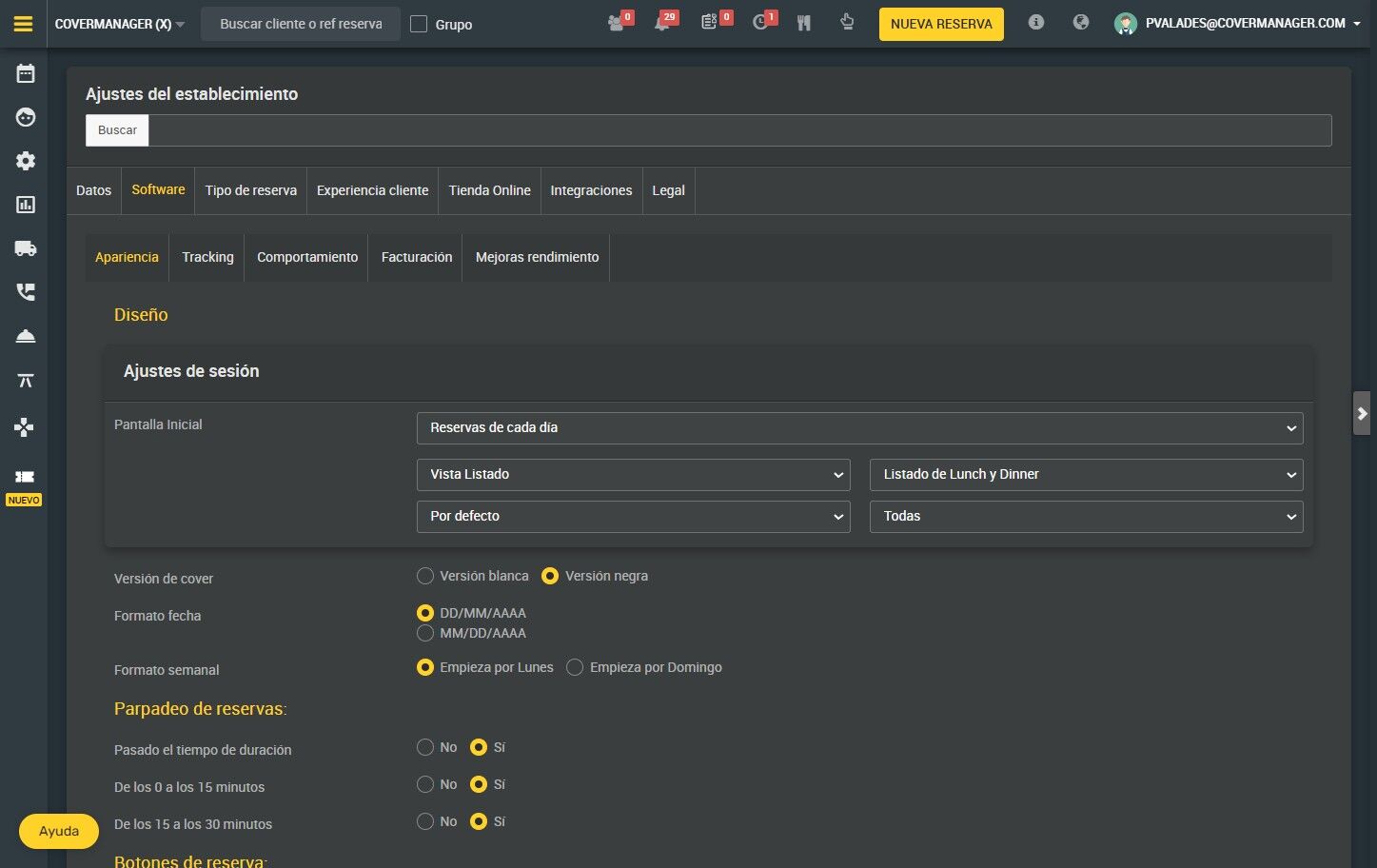Choose MM/DD/AAAA date format
The width and height of the screenshot is (1377, 868).
click(x=425, y=633)
